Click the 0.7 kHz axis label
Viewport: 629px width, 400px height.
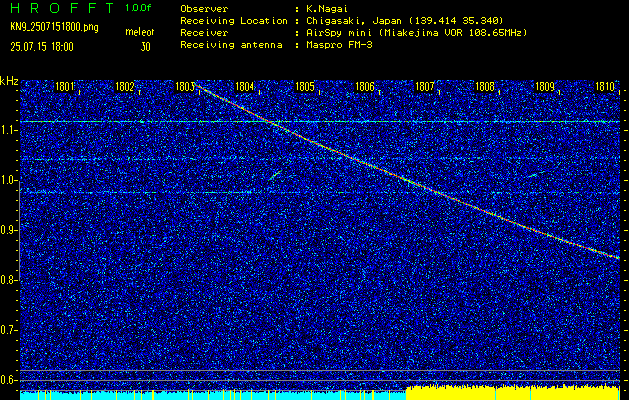click(x=8, y=330)
